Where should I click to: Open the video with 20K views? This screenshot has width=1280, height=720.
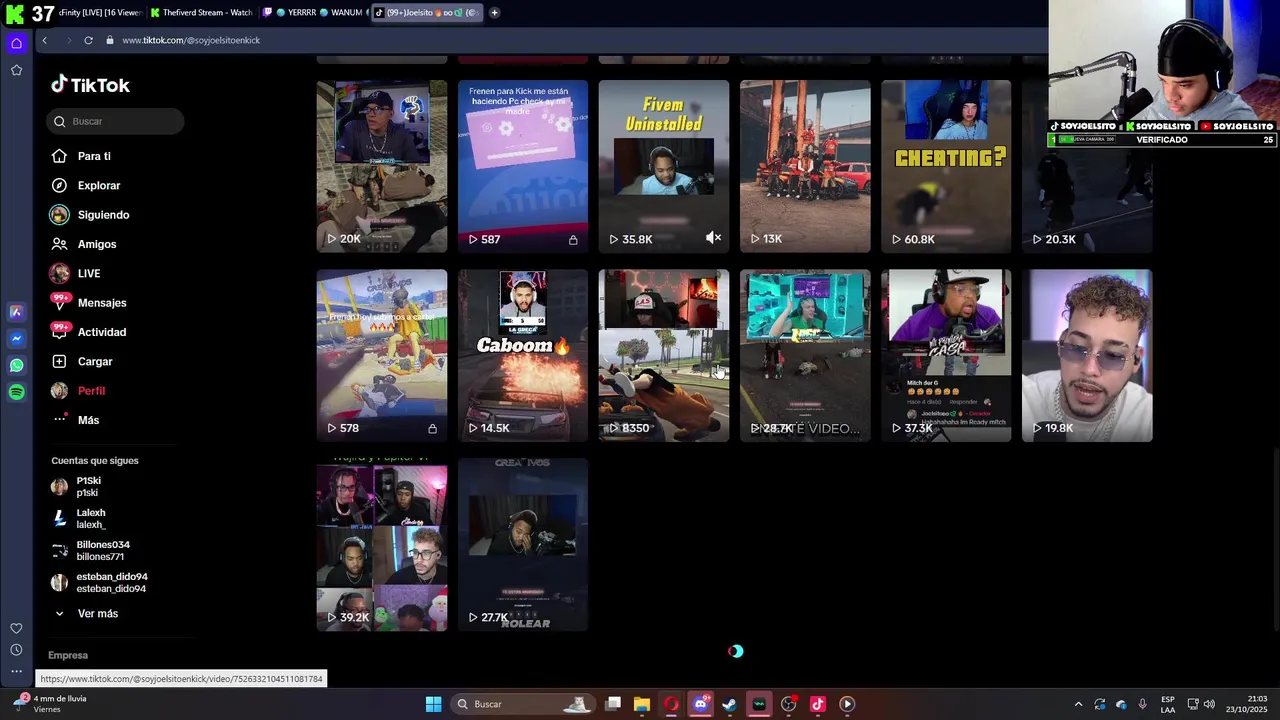coord(382,166)
